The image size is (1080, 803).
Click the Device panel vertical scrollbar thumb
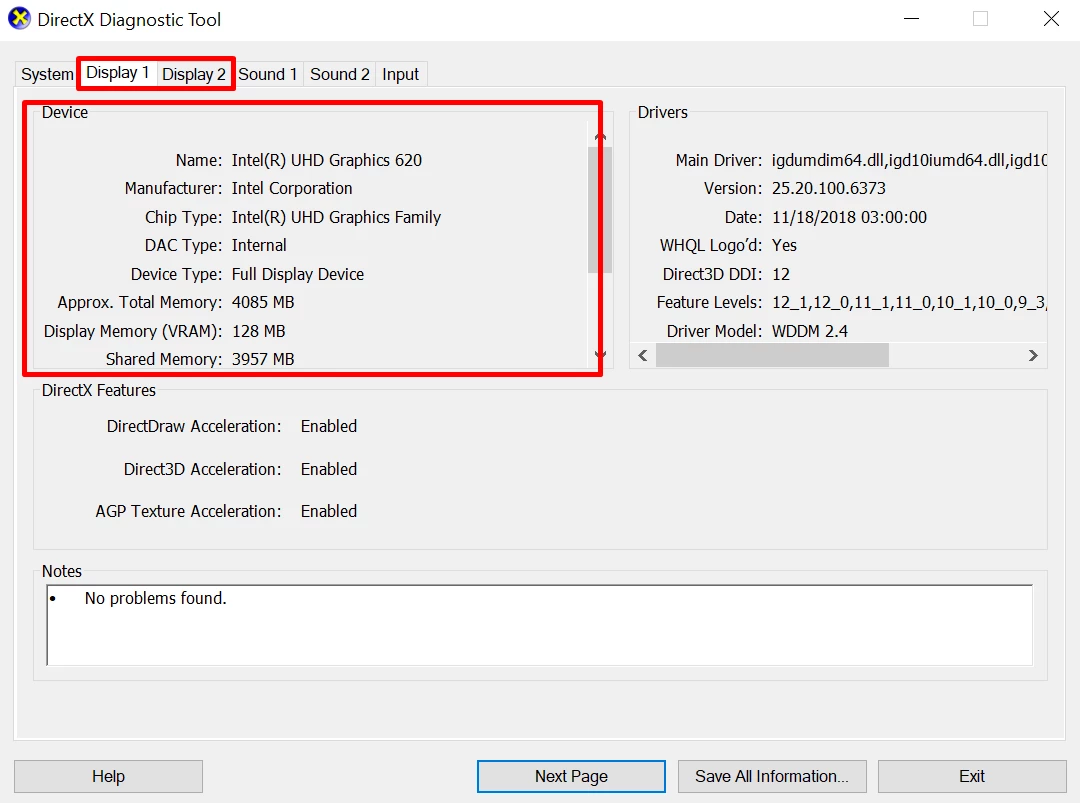click(600, 210)
